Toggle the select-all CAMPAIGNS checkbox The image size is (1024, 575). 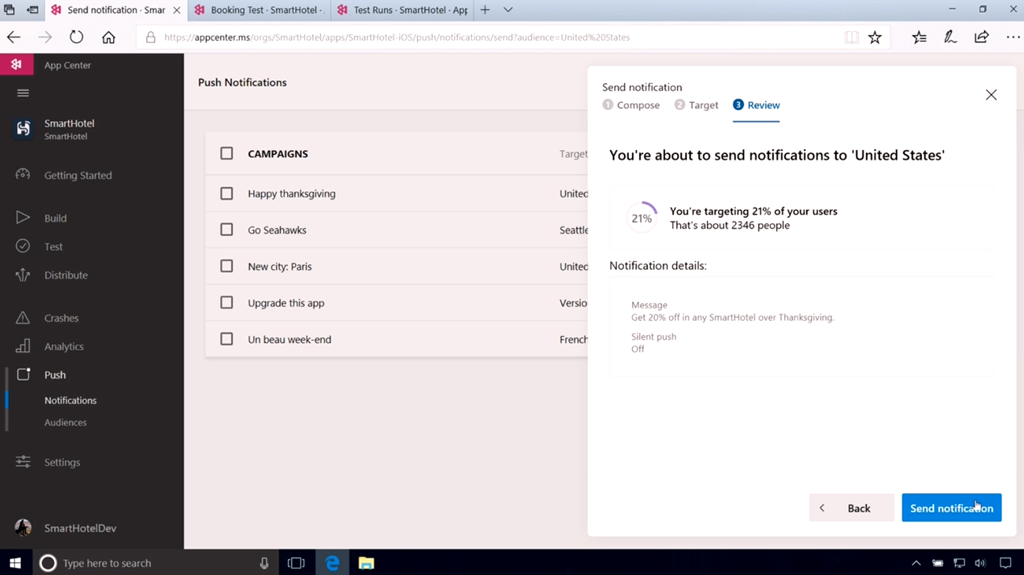(227, 154)
